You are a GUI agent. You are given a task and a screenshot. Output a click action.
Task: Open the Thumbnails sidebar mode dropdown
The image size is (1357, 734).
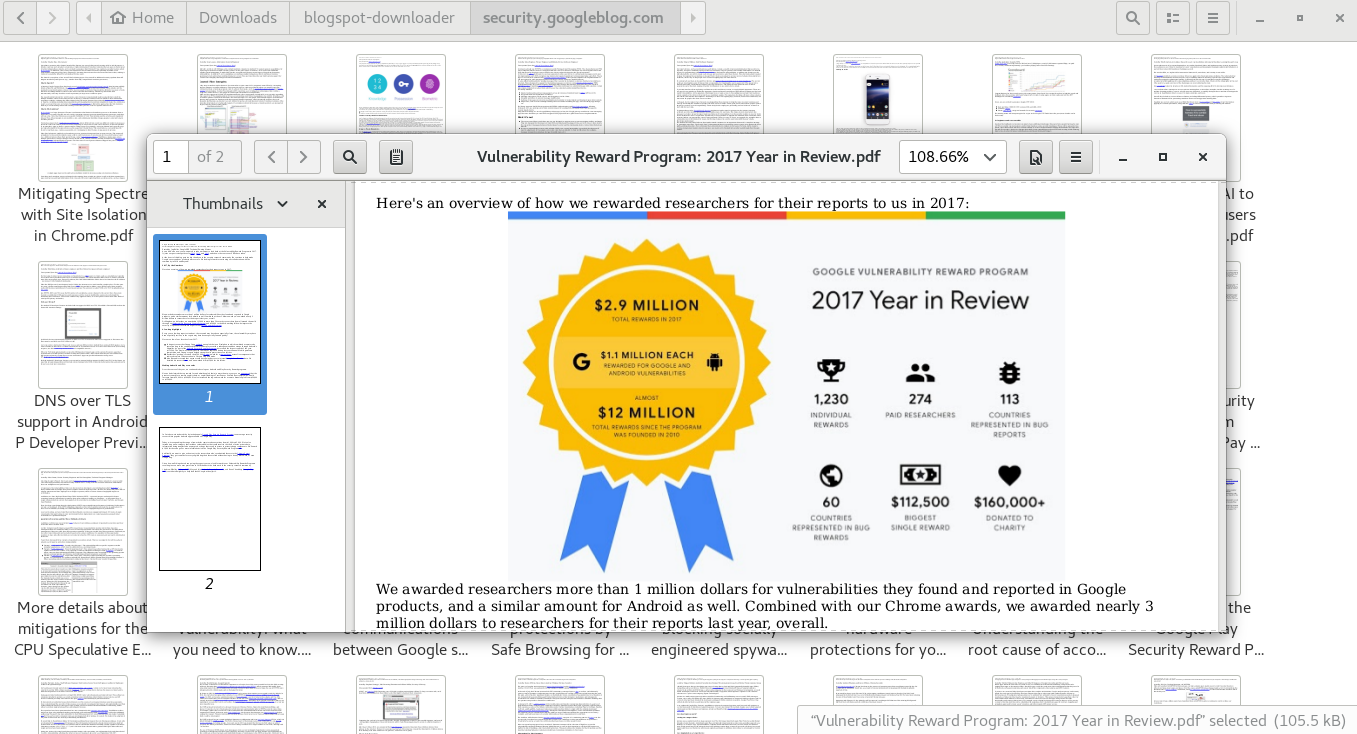click(235, 203)
